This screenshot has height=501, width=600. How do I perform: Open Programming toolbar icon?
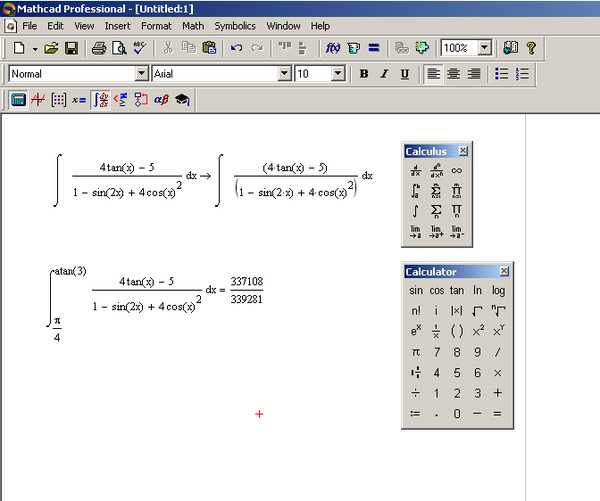[140, 100]
